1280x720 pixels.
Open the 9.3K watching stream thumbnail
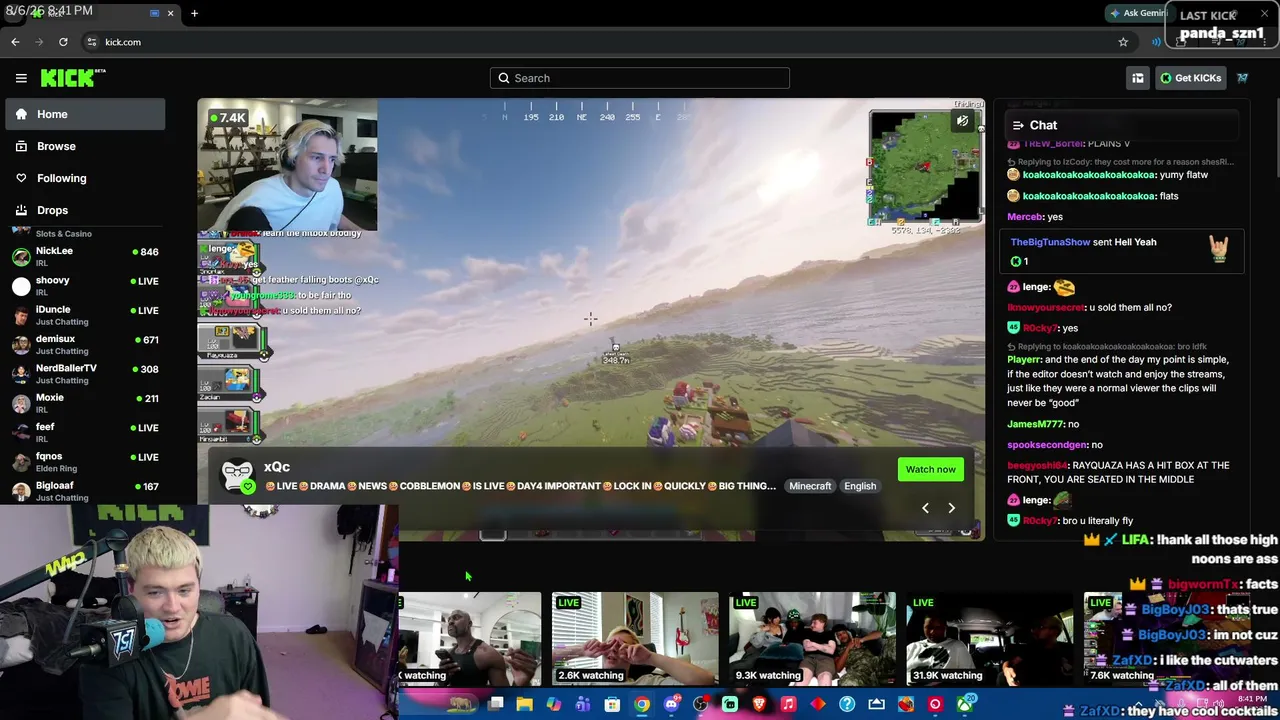812,639
